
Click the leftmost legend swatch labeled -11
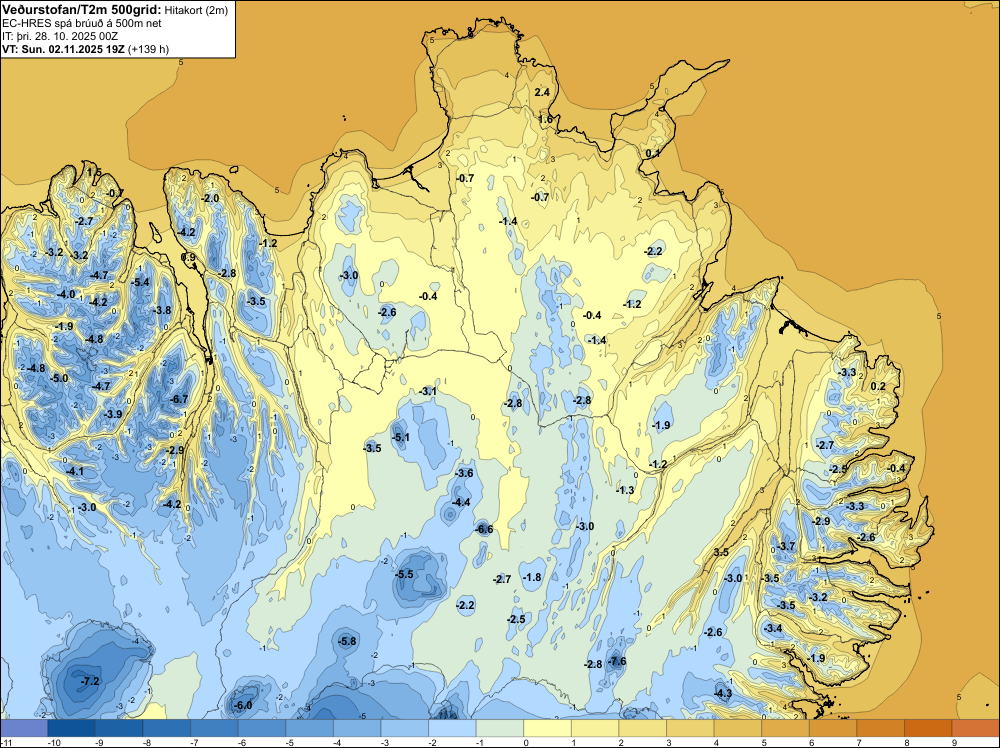(24, 728)
